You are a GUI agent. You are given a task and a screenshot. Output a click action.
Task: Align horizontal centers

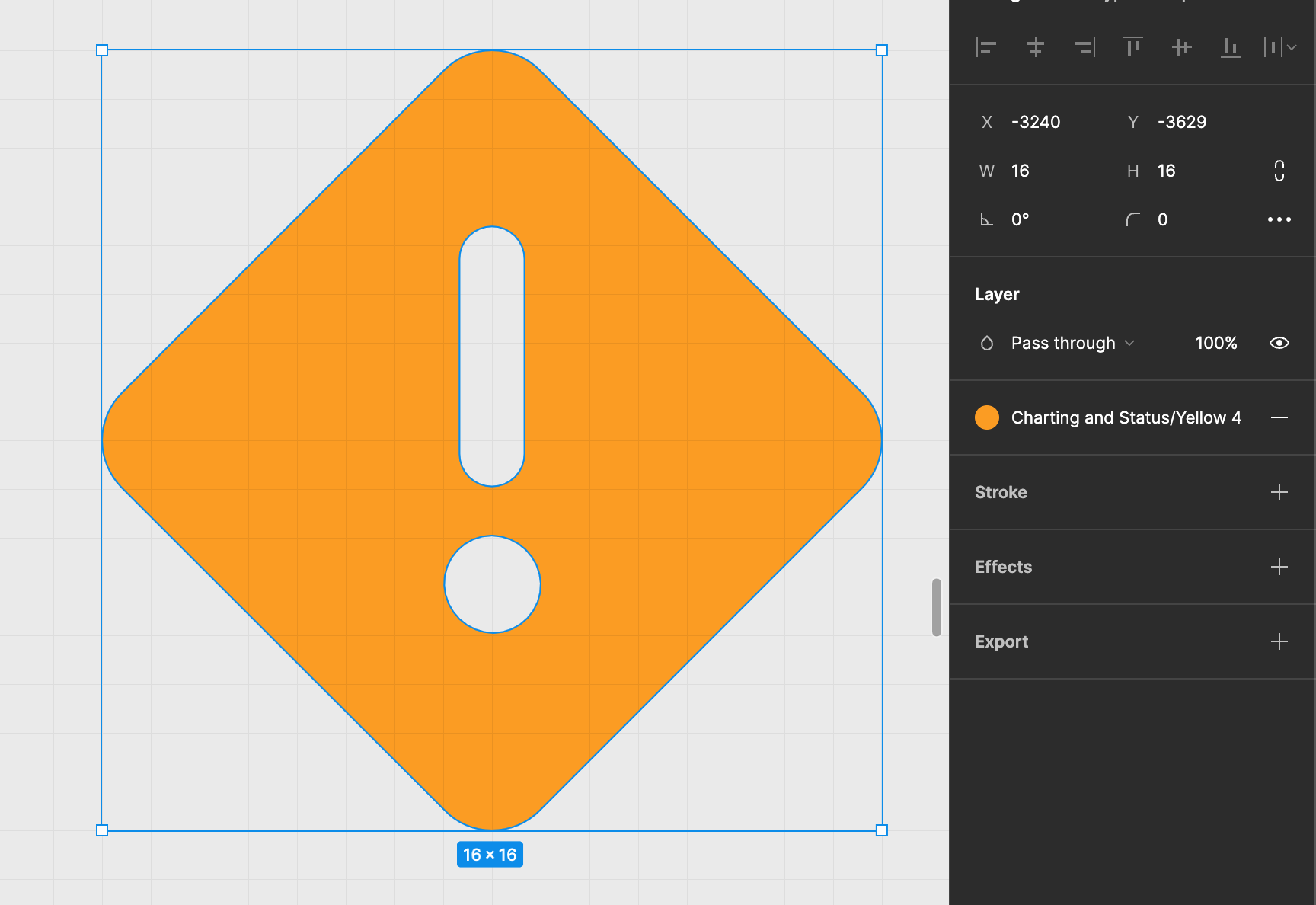click(x=1035, y=48)
